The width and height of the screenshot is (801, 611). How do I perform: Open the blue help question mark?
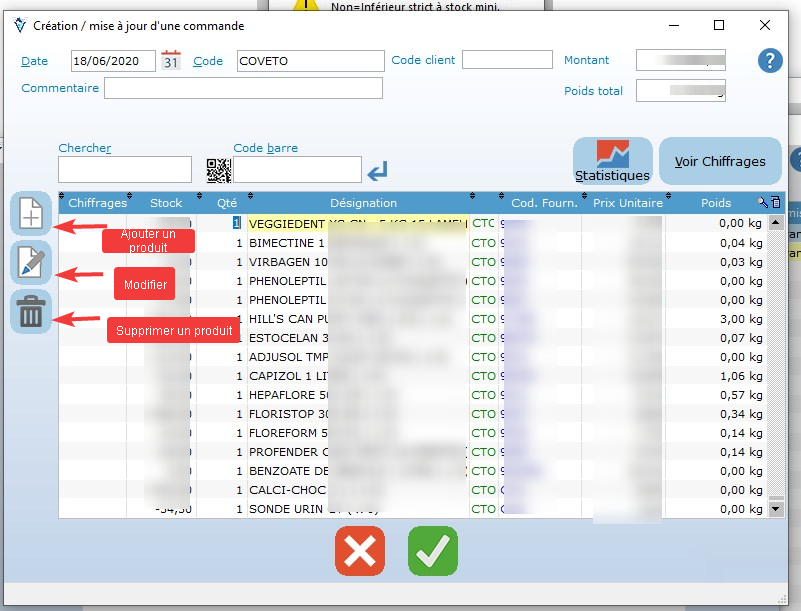click(x=770, y=60)
